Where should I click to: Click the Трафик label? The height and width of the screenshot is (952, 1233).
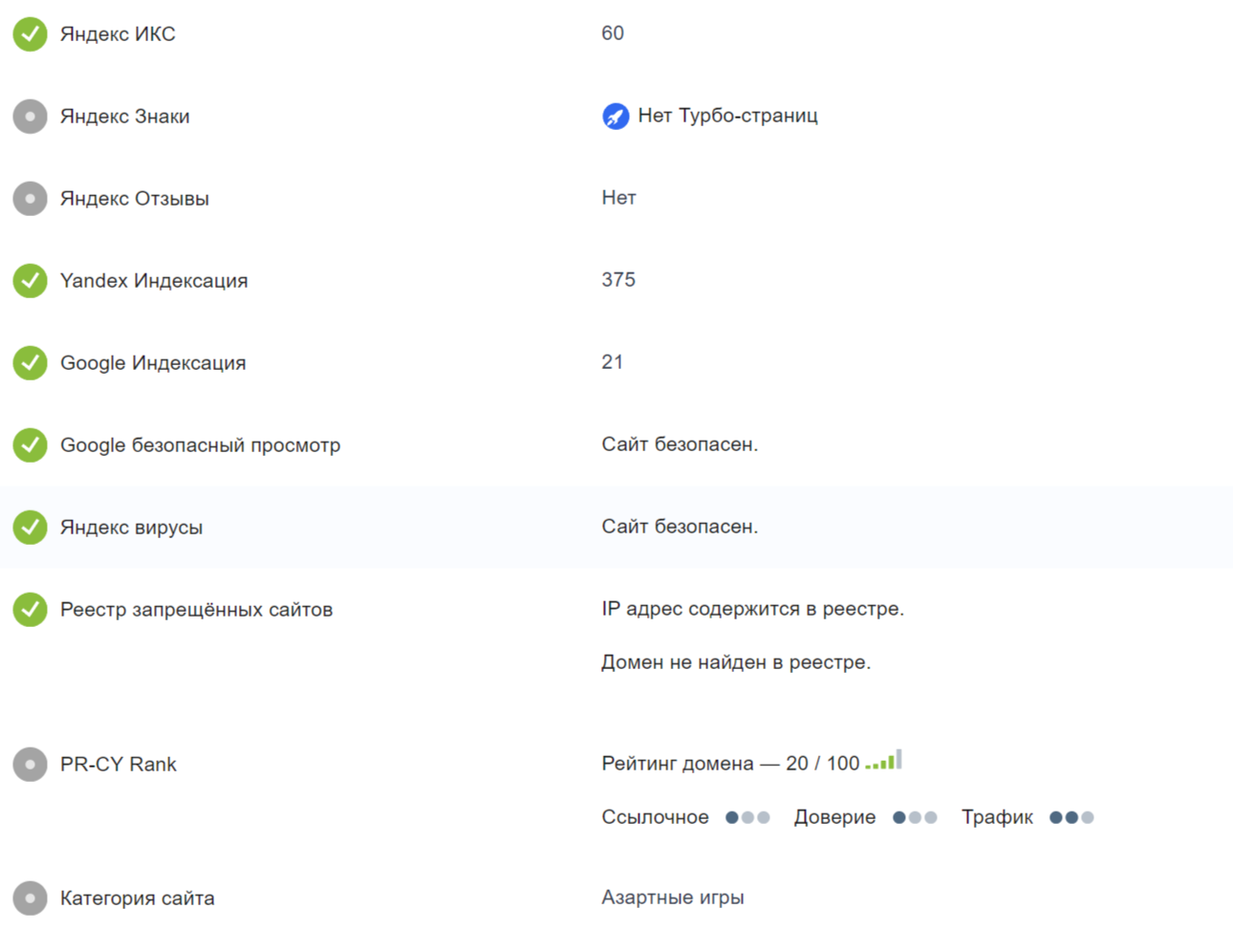pyautogui.click(x=997, y=817)
